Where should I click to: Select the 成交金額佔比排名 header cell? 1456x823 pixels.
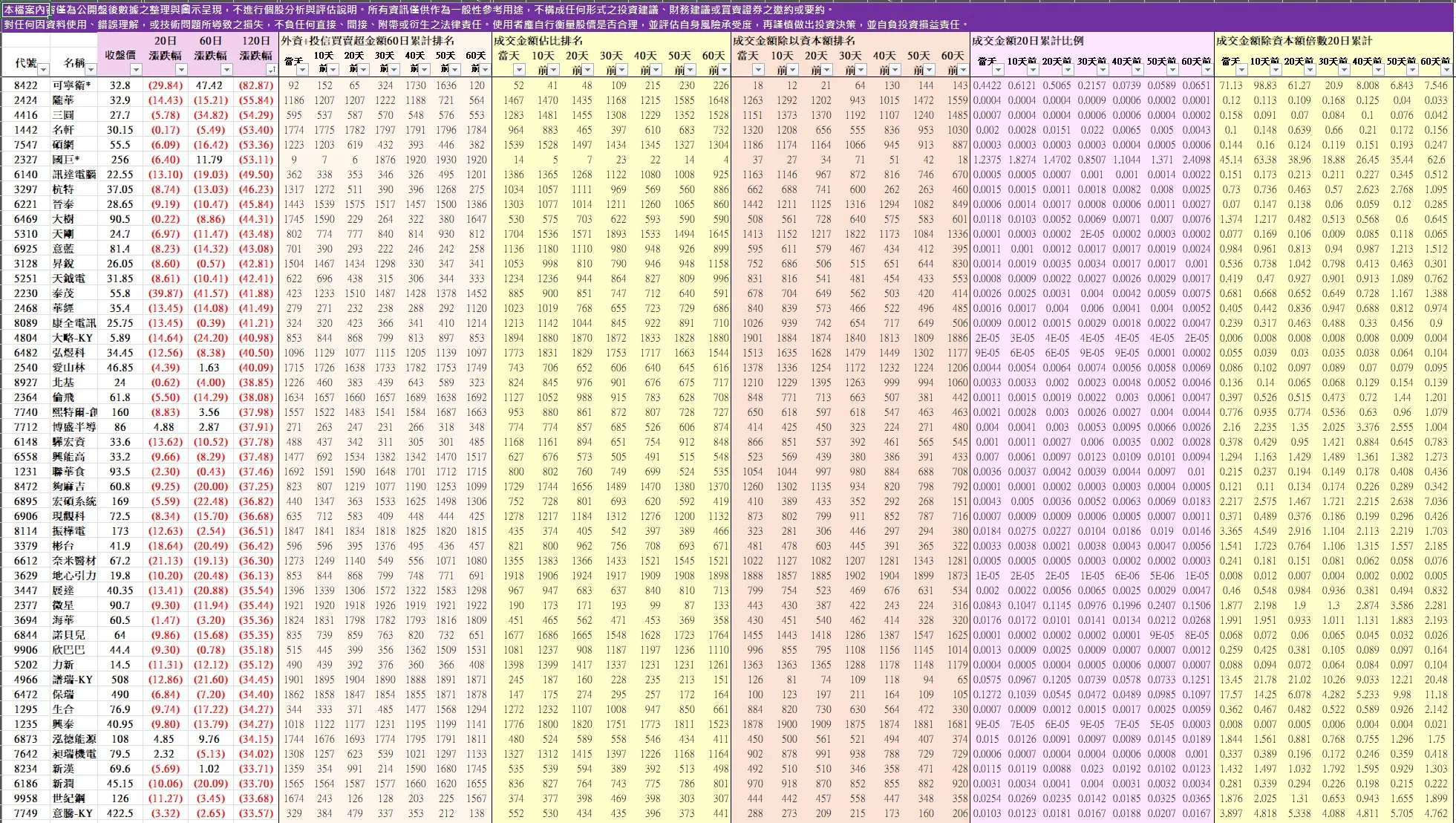(538, 41)
